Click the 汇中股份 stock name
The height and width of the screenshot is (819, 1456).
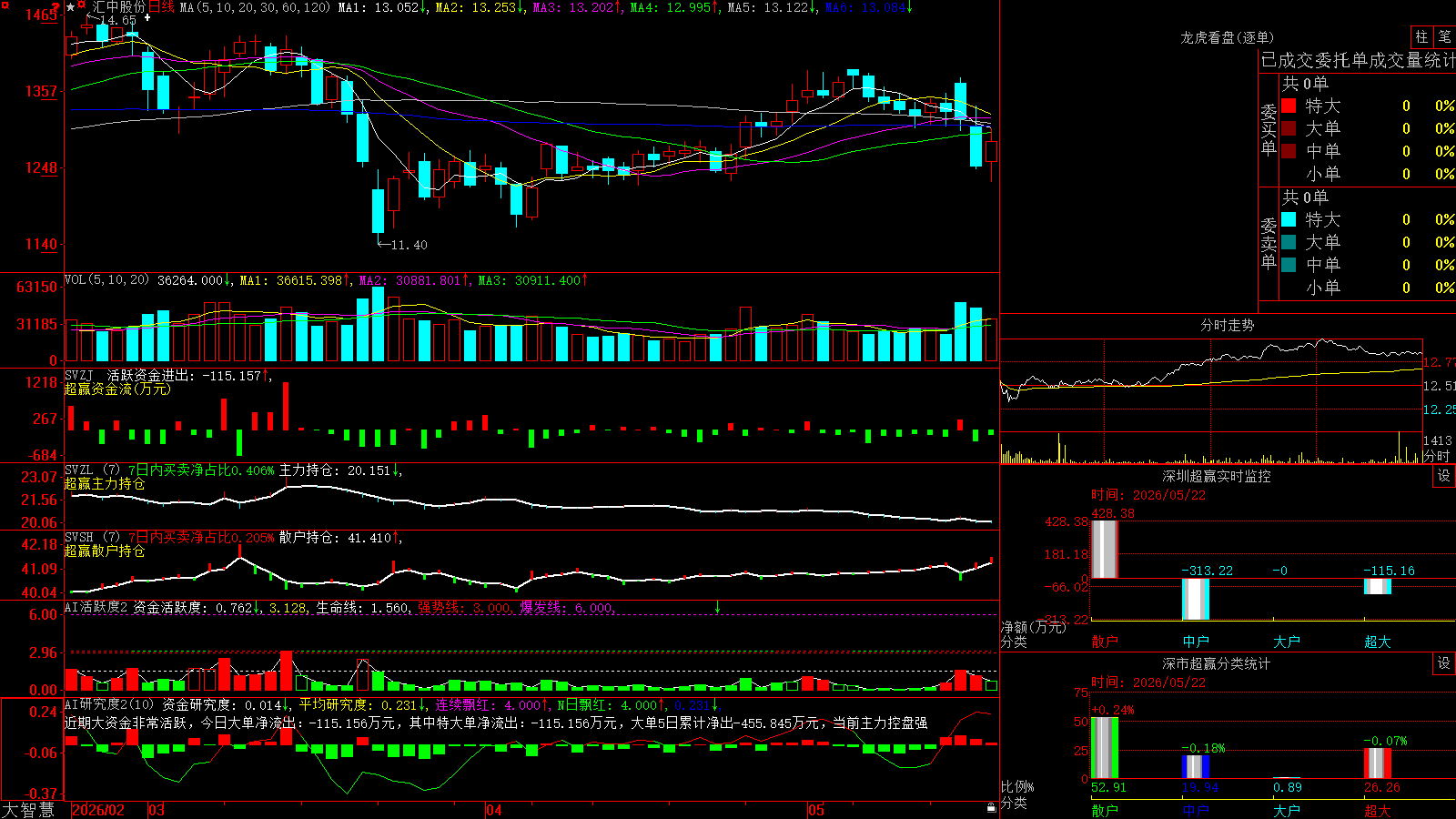pos(118,7)
